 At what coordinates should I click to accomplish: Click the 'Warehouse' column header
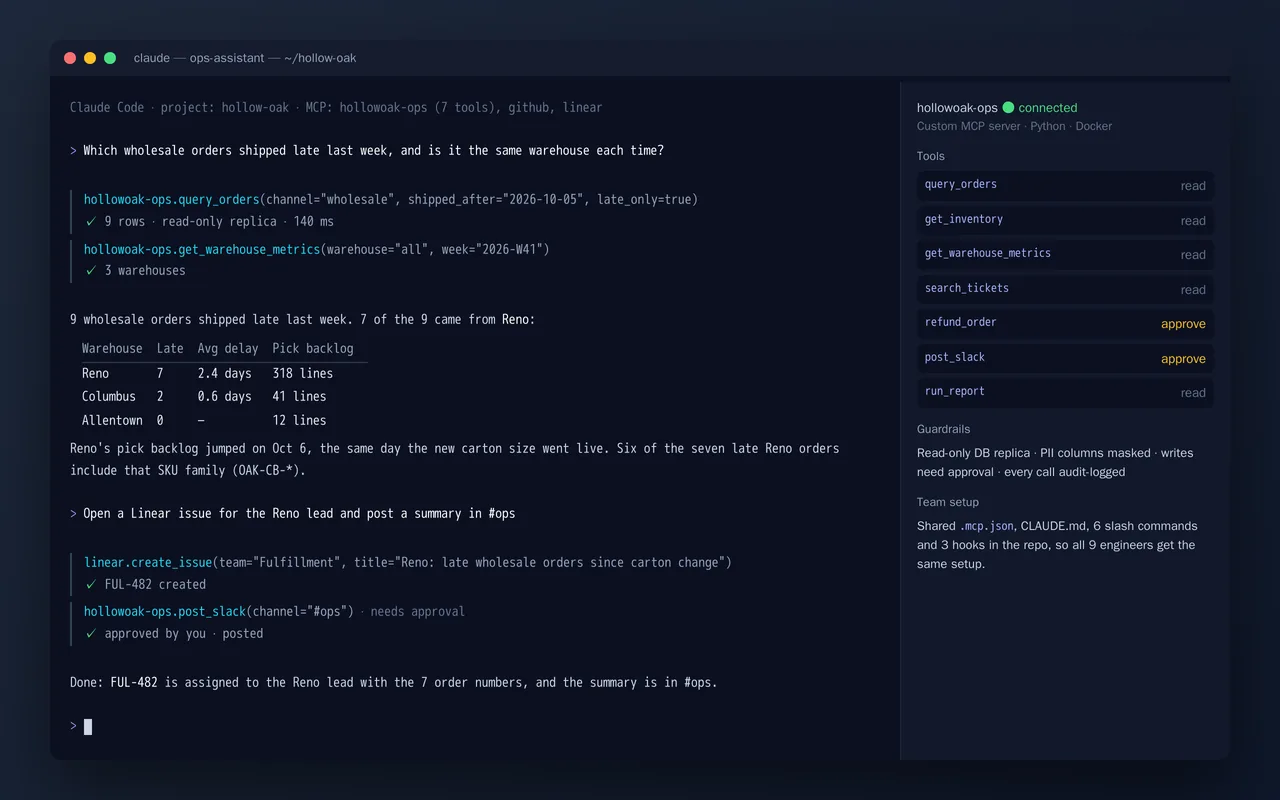click(x=112, y=349)
